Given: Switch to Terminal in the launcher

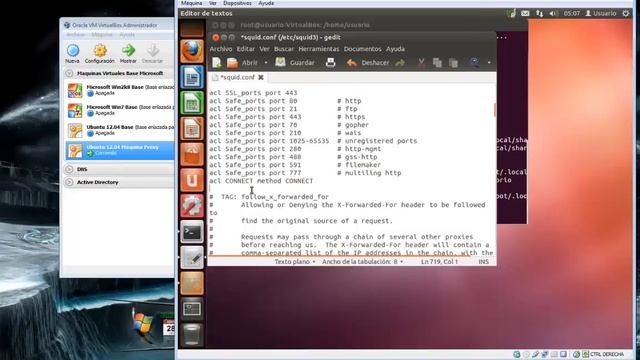Looking at the screenshot, I should 192,231.
